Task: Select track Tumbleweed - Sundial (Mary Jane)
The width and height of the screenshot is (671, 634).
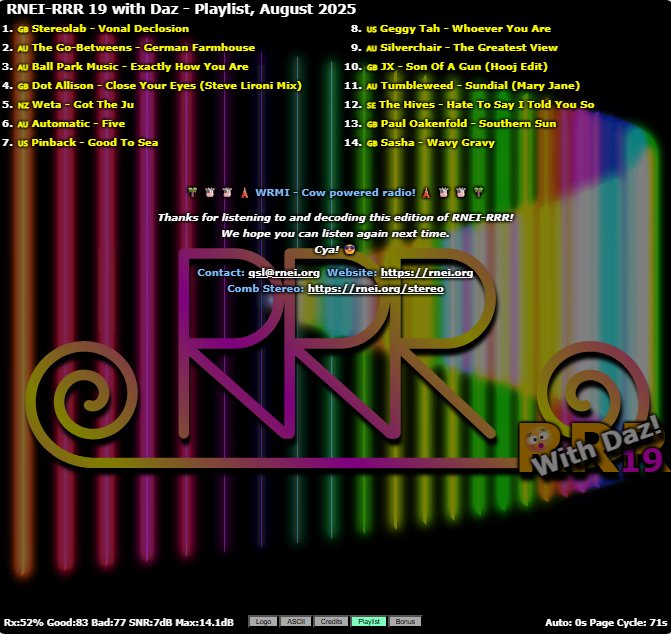Action: pos(480,86)
